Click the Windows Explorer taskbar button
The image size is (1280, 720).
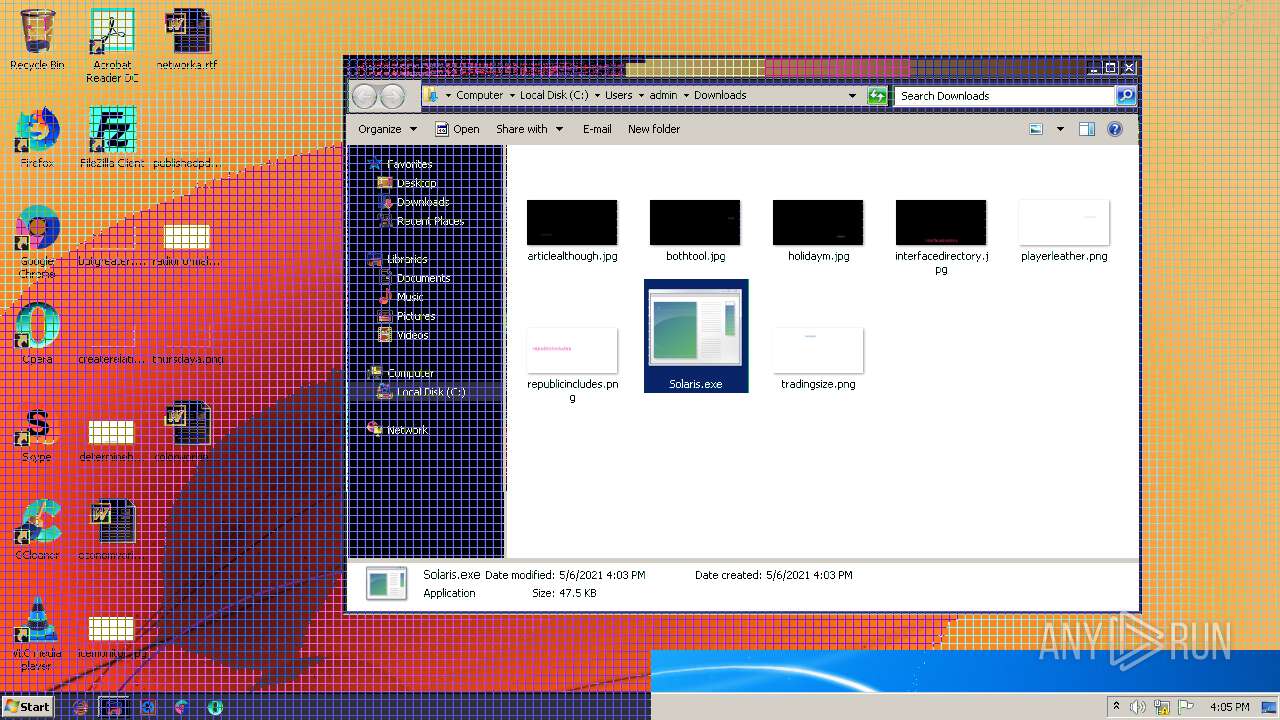(114, 707)
